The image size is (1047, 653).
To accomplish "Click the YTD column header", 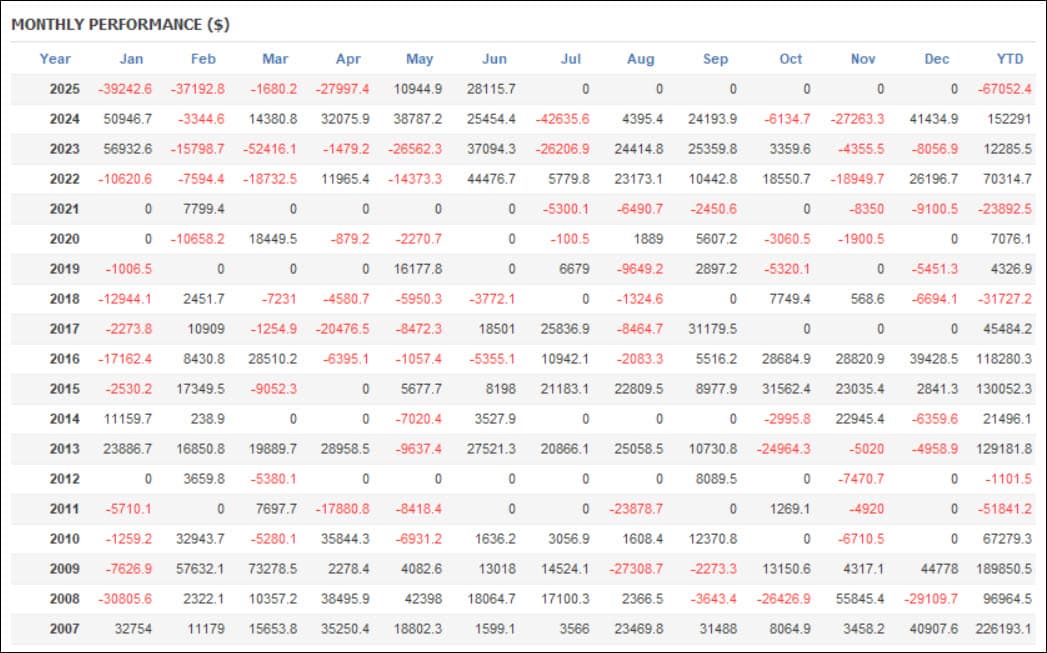I will point(1010,59).
